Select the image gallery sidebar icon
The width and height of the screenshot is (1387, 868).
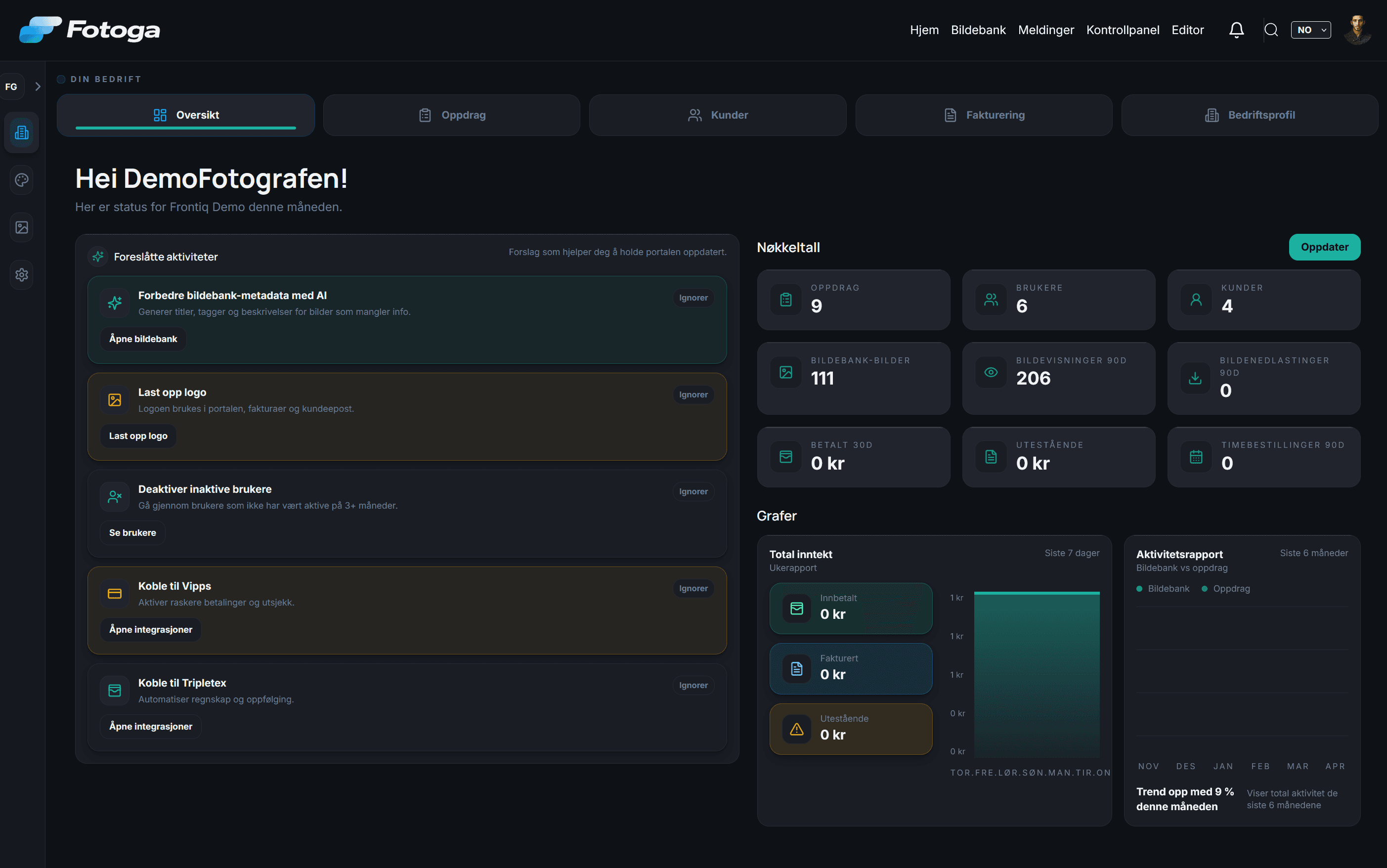click(22, 227)
